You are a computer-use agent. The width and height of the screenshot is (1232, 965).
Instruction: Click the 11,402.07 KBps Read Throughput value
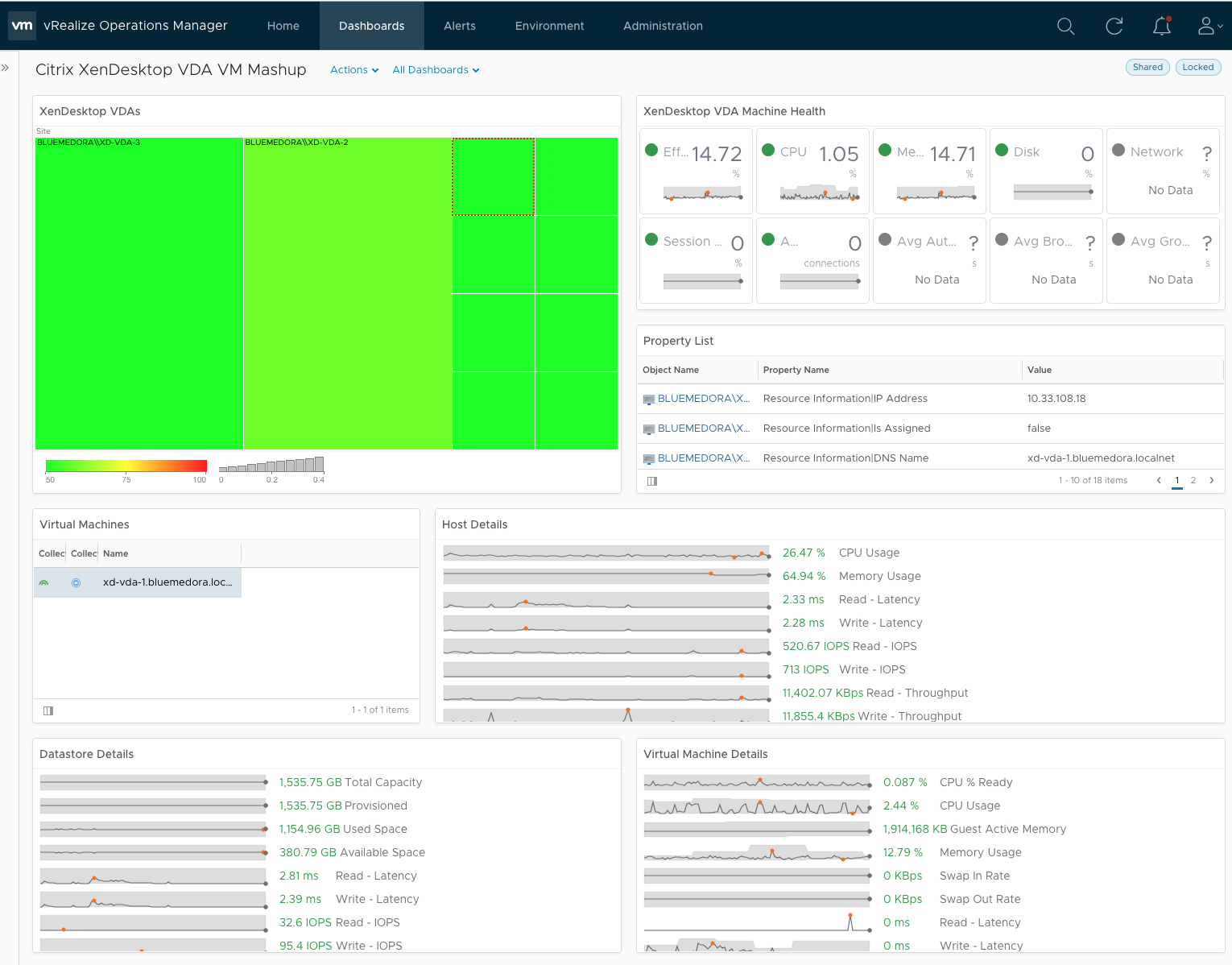(x=823, y=693)
